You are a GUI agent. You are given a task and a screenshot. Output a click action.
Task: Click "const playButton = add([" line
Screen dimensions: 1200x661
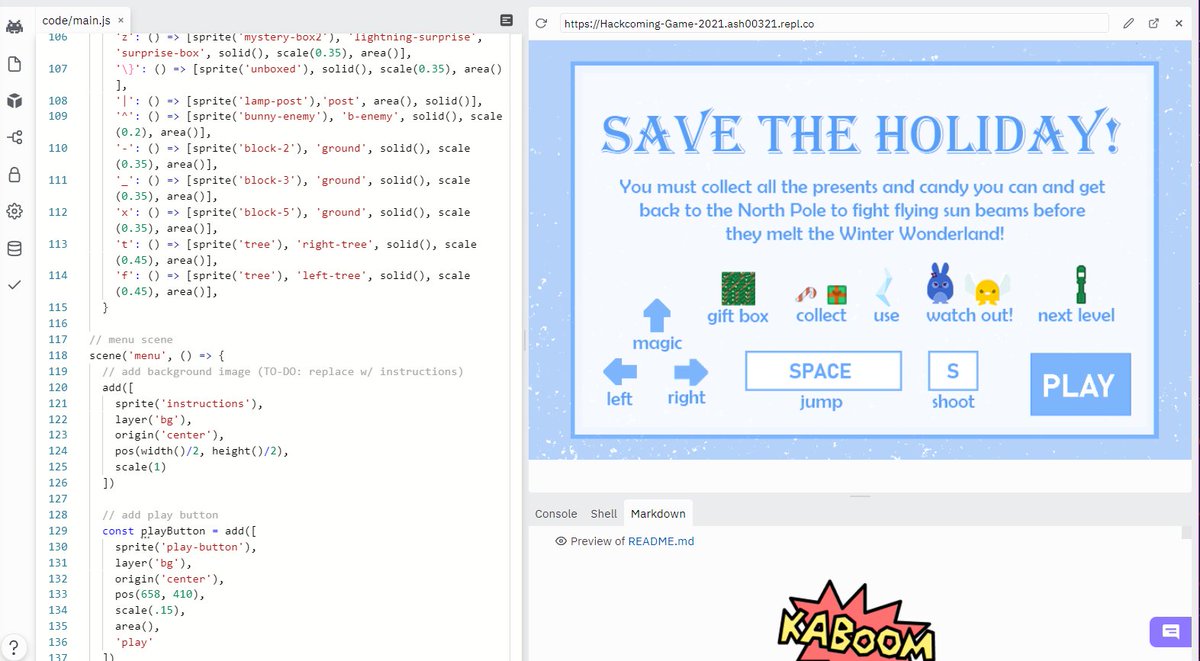tap(180, 531)
